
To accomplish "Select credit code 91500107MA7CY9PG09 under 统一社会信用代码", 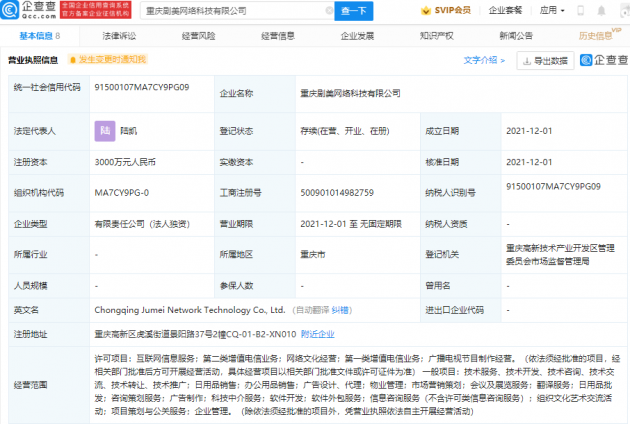I will tap(142, 87).
